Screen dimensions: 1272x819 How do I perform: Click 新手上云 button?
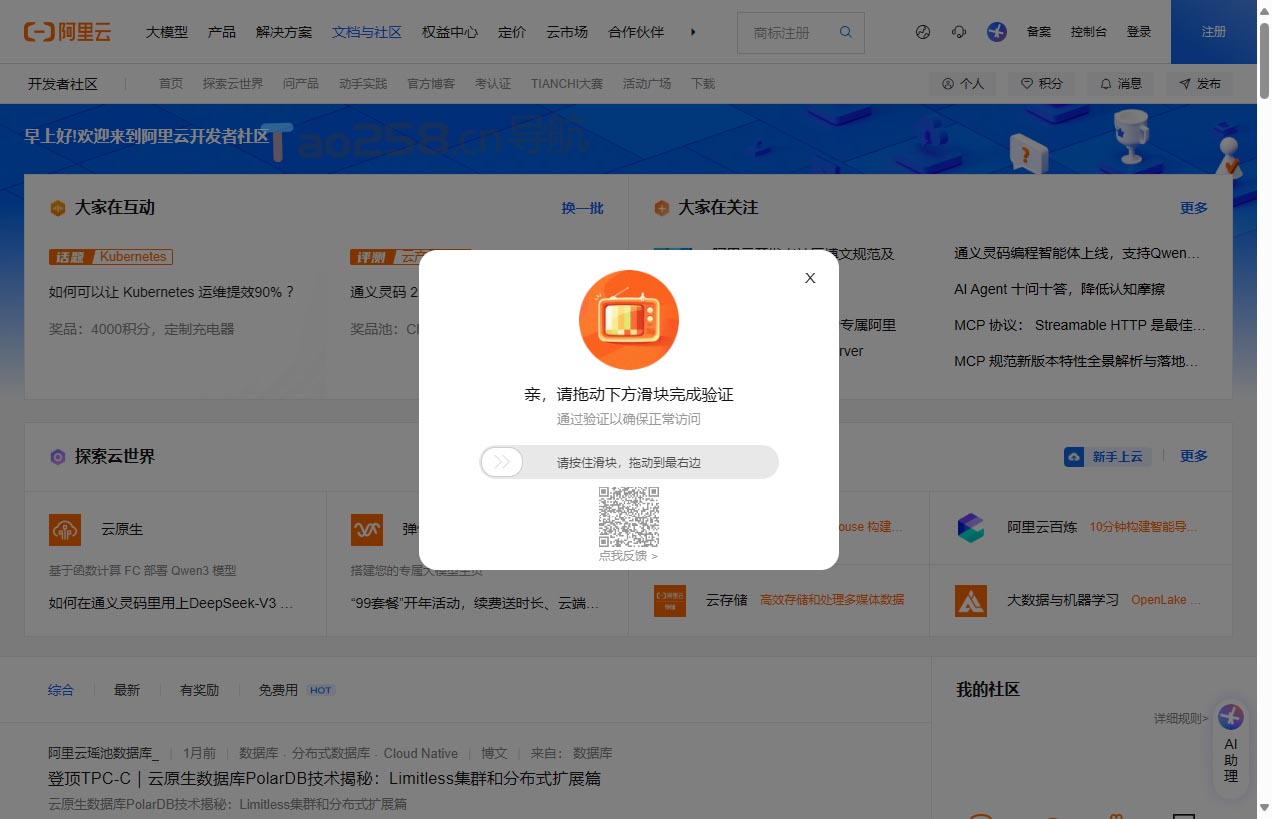[1108, 456]
